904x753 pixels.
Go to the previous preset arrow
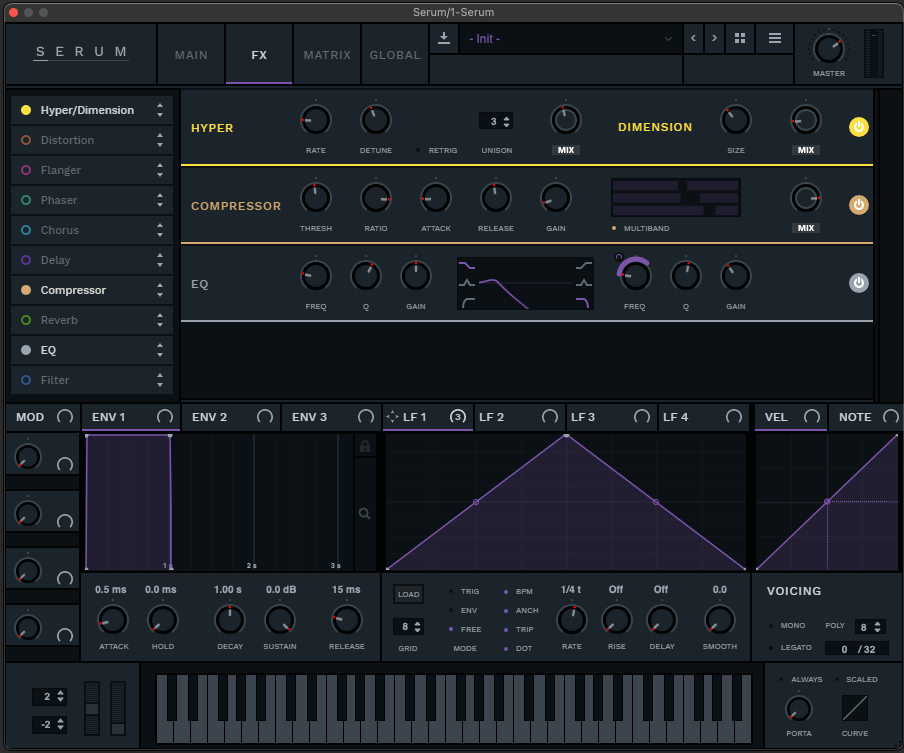[693, 38]
